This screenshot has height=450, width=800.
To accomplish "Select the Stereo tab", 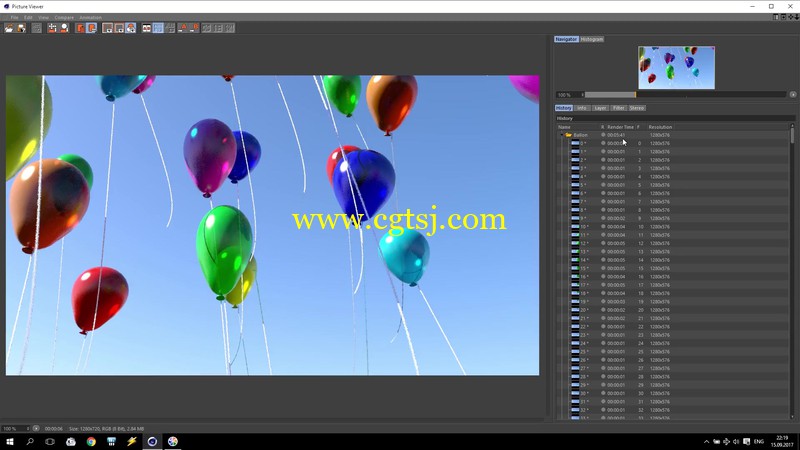I will (637, 108).
